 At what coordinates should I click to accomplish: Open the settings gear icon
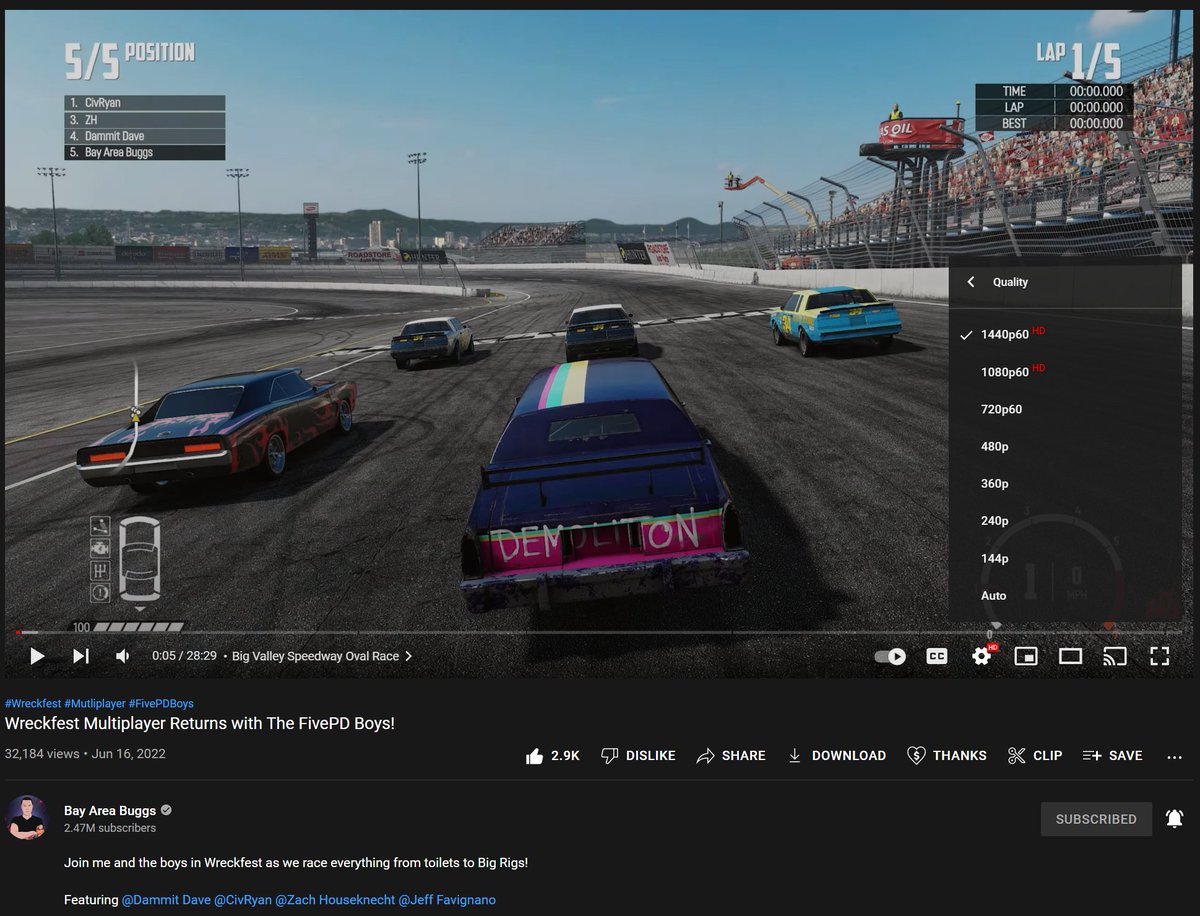tap(982, 656)
